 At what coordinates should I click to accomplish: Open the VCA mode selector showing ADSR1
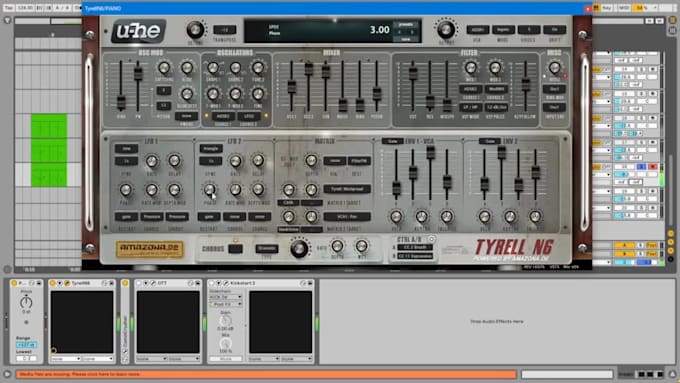477,29
